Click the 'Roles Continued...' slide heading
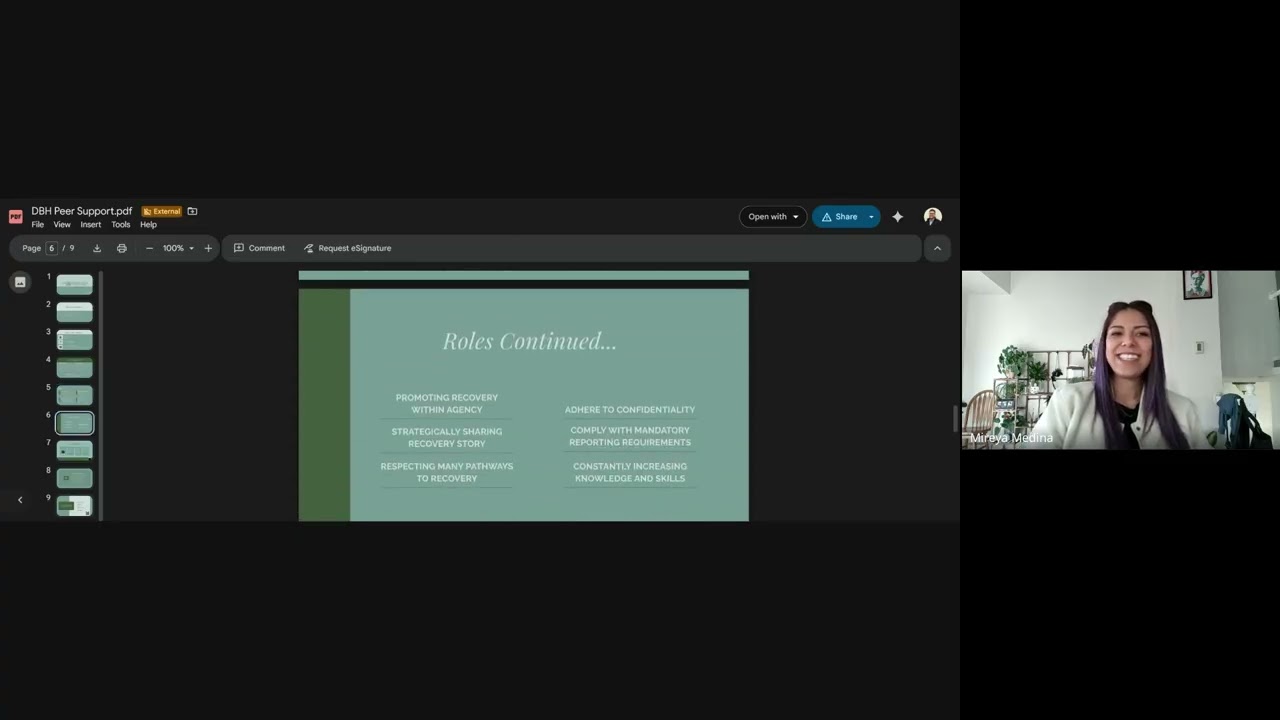The image size is (1280, 720). 530,341
